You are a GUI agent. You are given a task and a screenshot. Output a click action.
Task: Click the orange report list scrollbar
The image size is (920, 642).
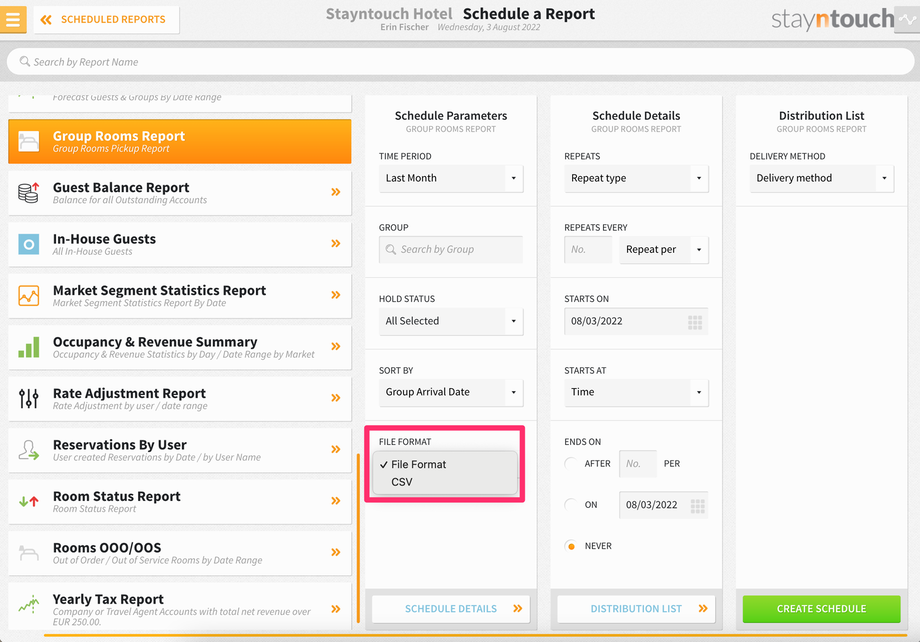(358, 538)
